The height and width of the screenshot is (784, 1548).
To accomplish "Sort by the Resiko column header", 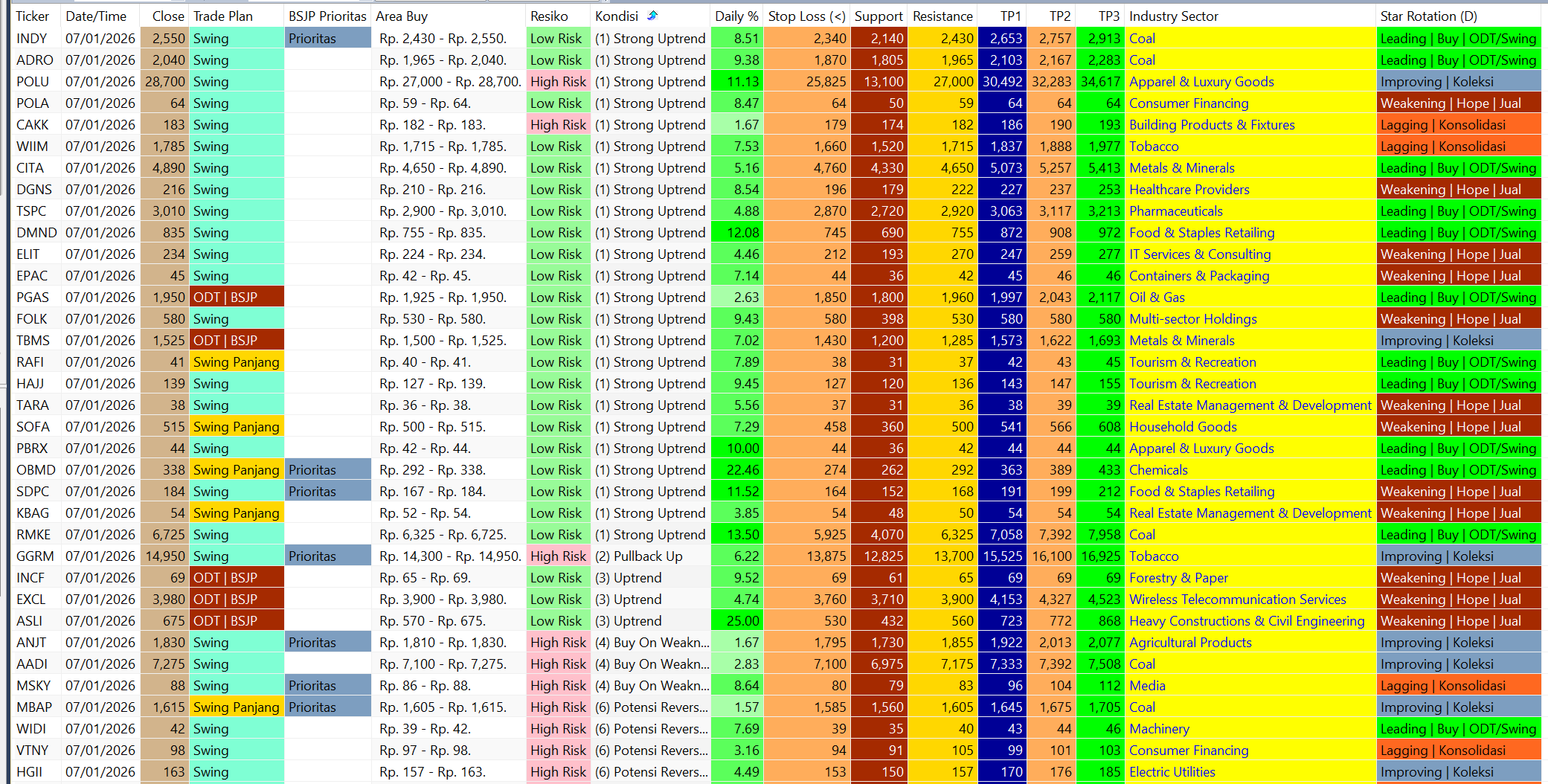I will tap(549, 16).
